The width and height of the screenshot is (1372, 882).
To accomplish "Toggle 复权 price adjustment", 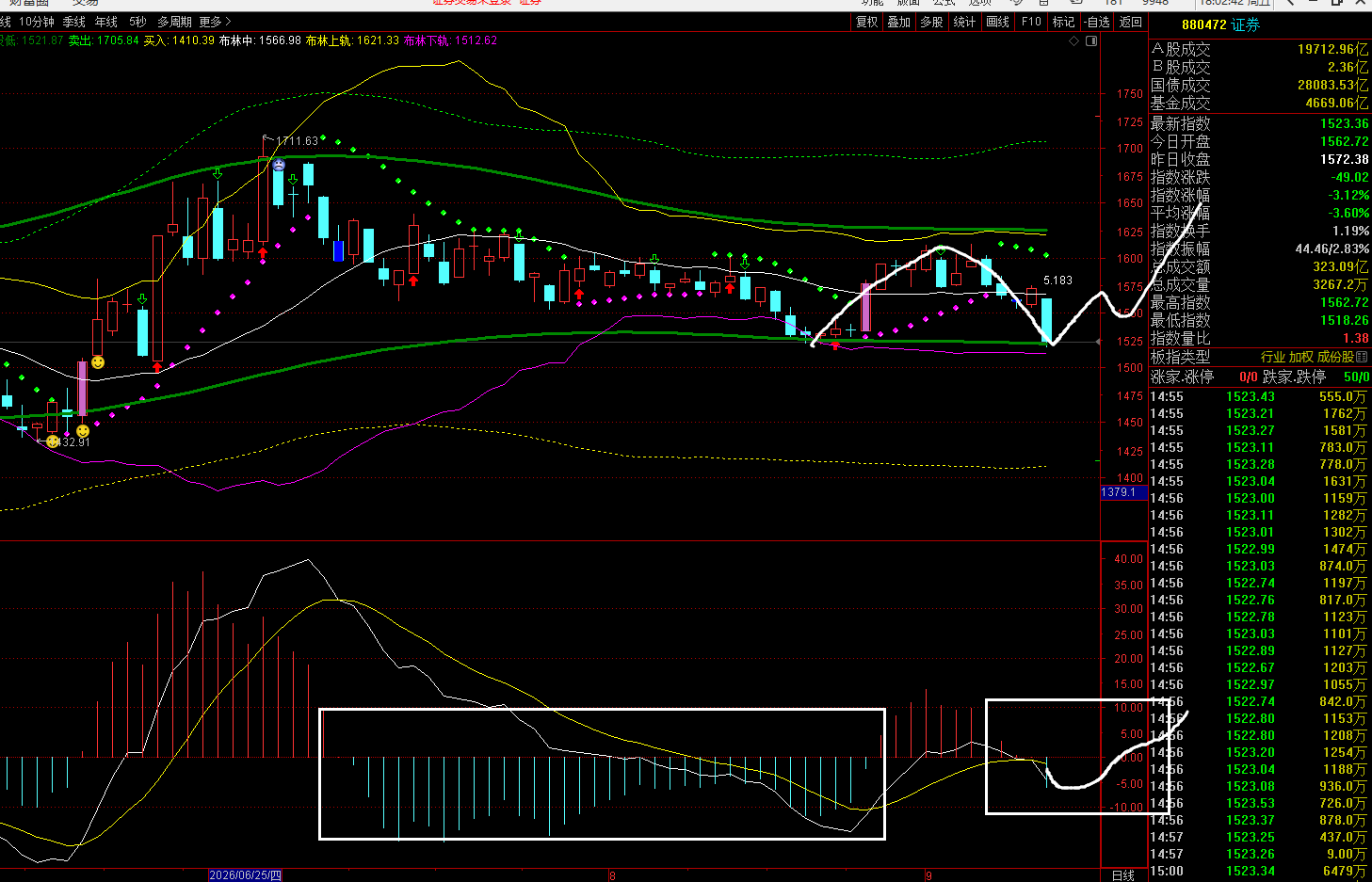I will [867, 22].
